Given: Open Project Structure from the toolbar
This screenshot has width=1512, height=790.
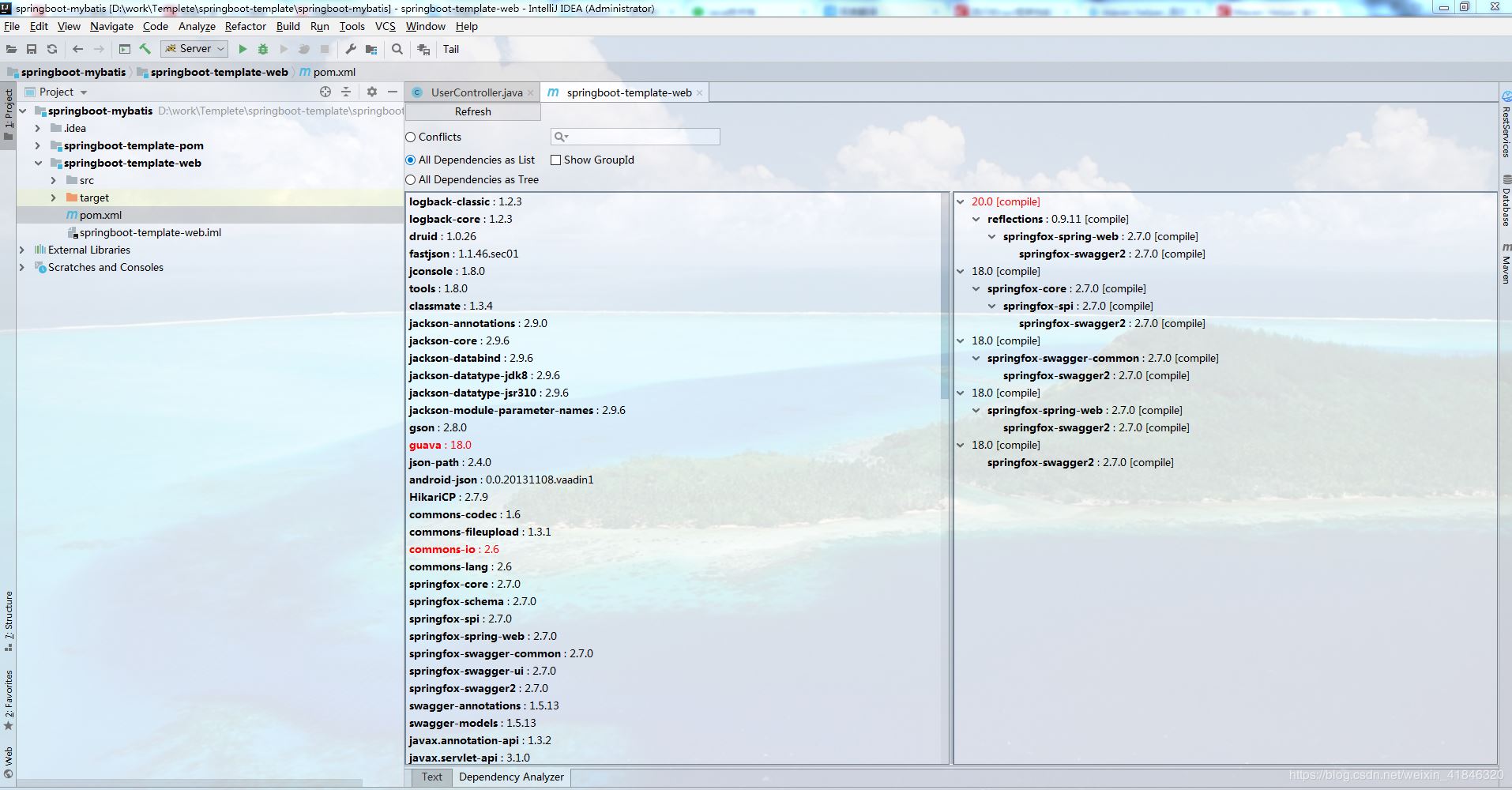Looking at the screenshot, I should coord(371,49).
